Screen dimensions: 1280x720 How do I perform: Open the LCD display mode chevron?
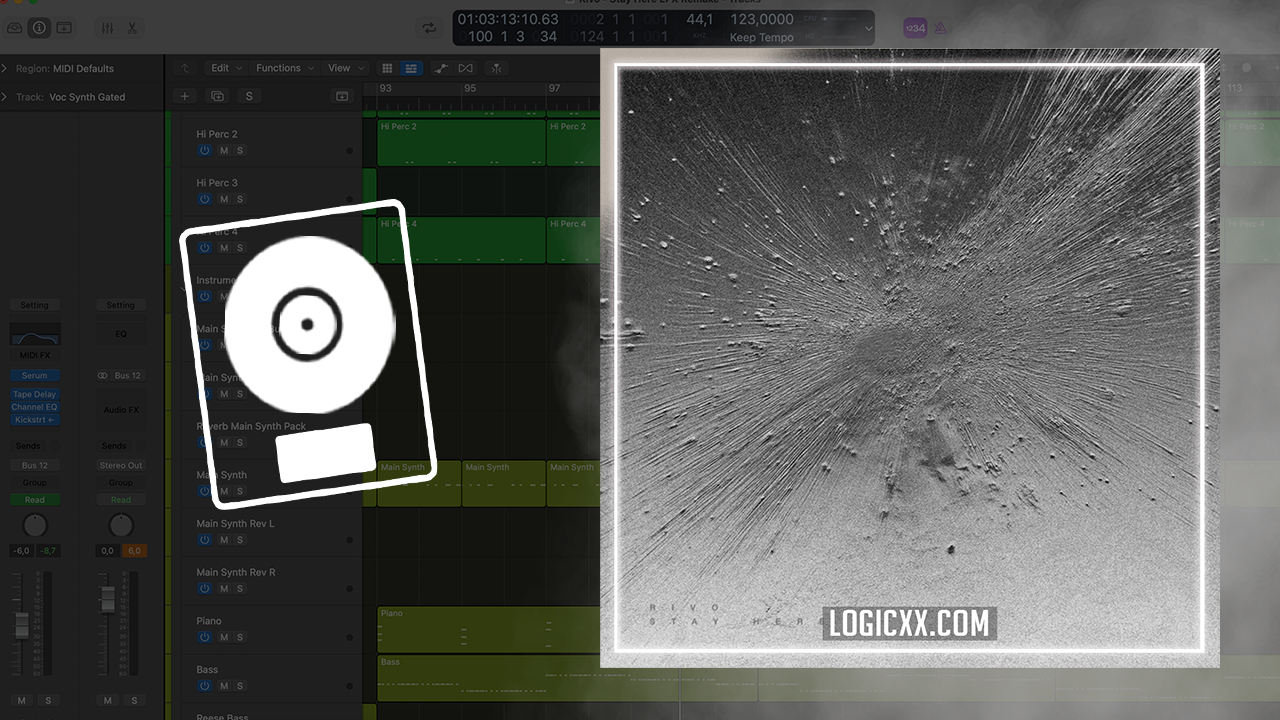pyautogui.click(x=868, y=28)
